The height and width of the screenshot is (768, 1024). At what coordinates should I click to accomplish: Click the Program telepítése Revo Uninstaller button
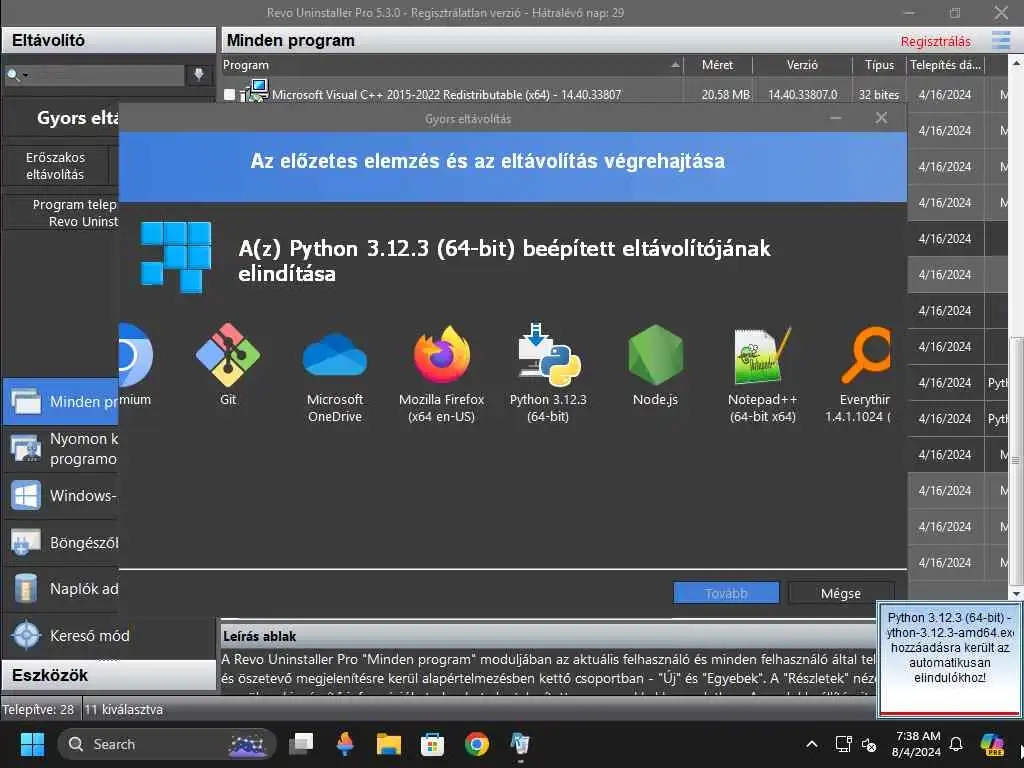(62, 213)
